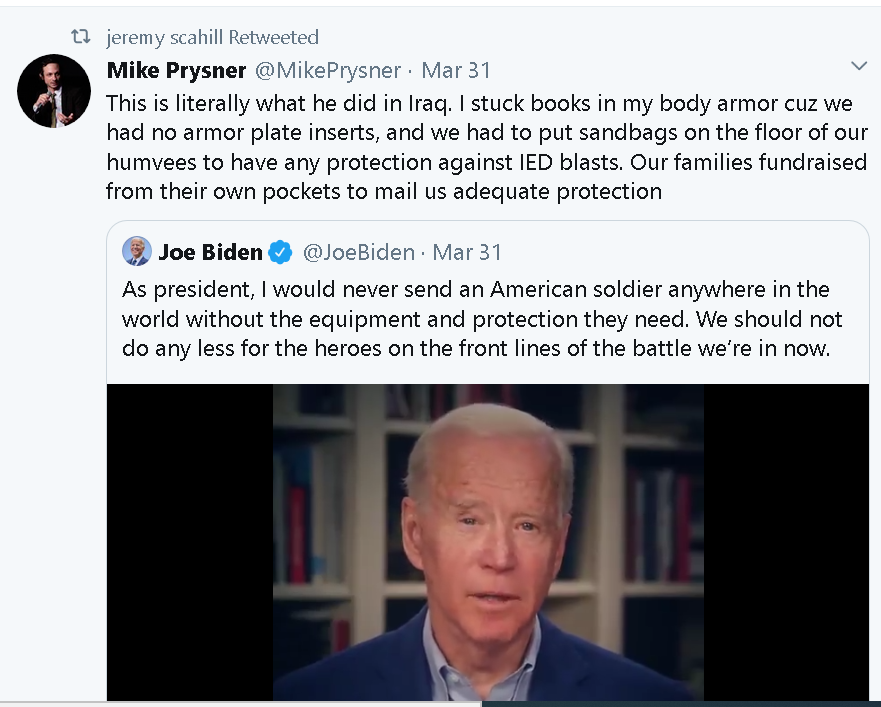This screenshot has height=707, width=881.
Task: Click the black letterbox area right of video
Action: click(x=786, y=542)
